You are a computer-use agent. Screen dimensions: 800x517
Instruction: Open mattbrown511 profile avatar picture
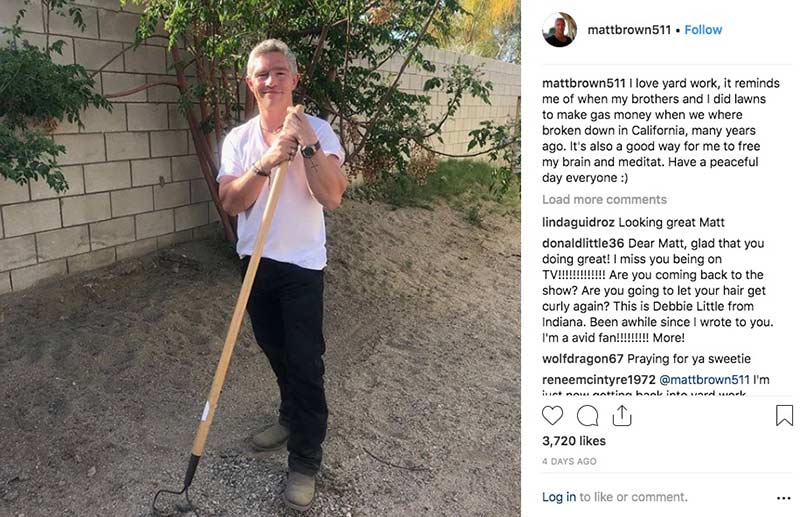(559, 30)
